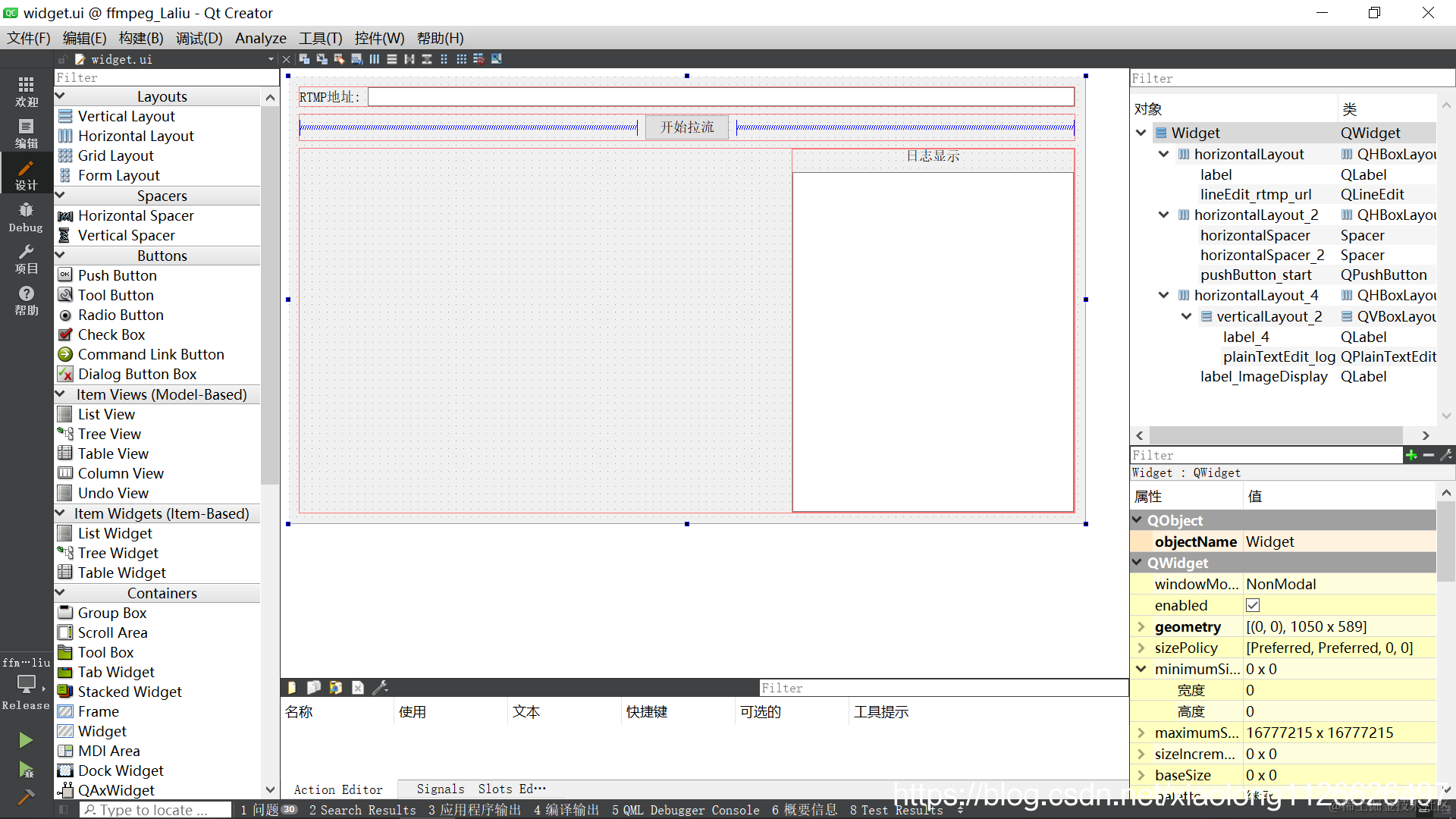This screenshot has height=819, width=1456.
Task: Select Push Button in widget box
Action: (x=117, y=275)
